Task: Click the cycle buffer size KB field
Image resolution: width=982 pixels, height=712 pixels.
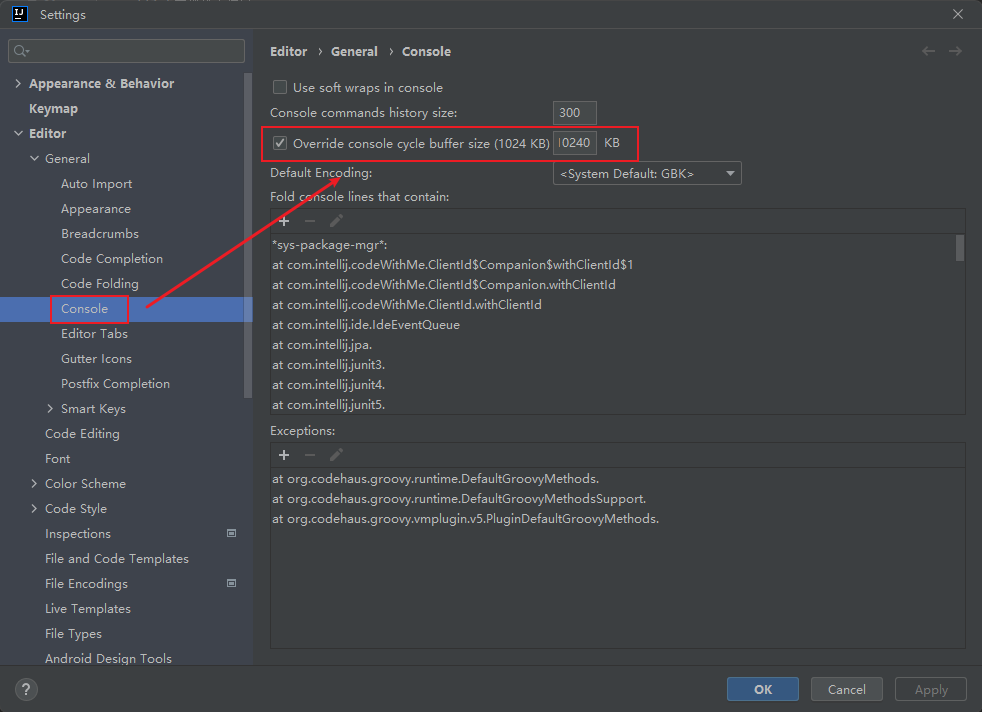Action: [x=574, y=143]
